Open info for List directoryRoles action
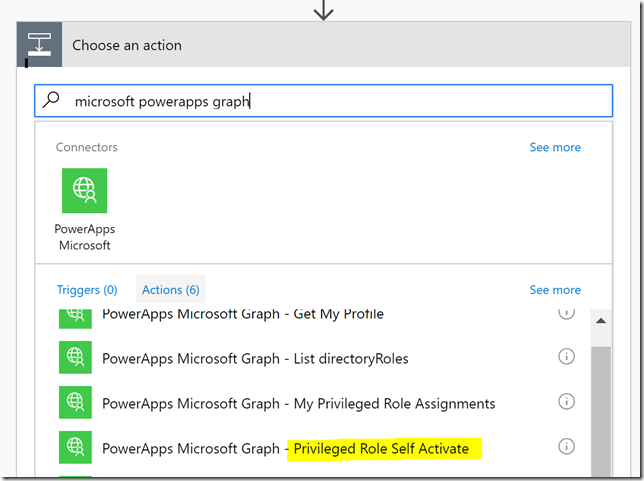Screen dimensions: 644x481 click(566, 357)
